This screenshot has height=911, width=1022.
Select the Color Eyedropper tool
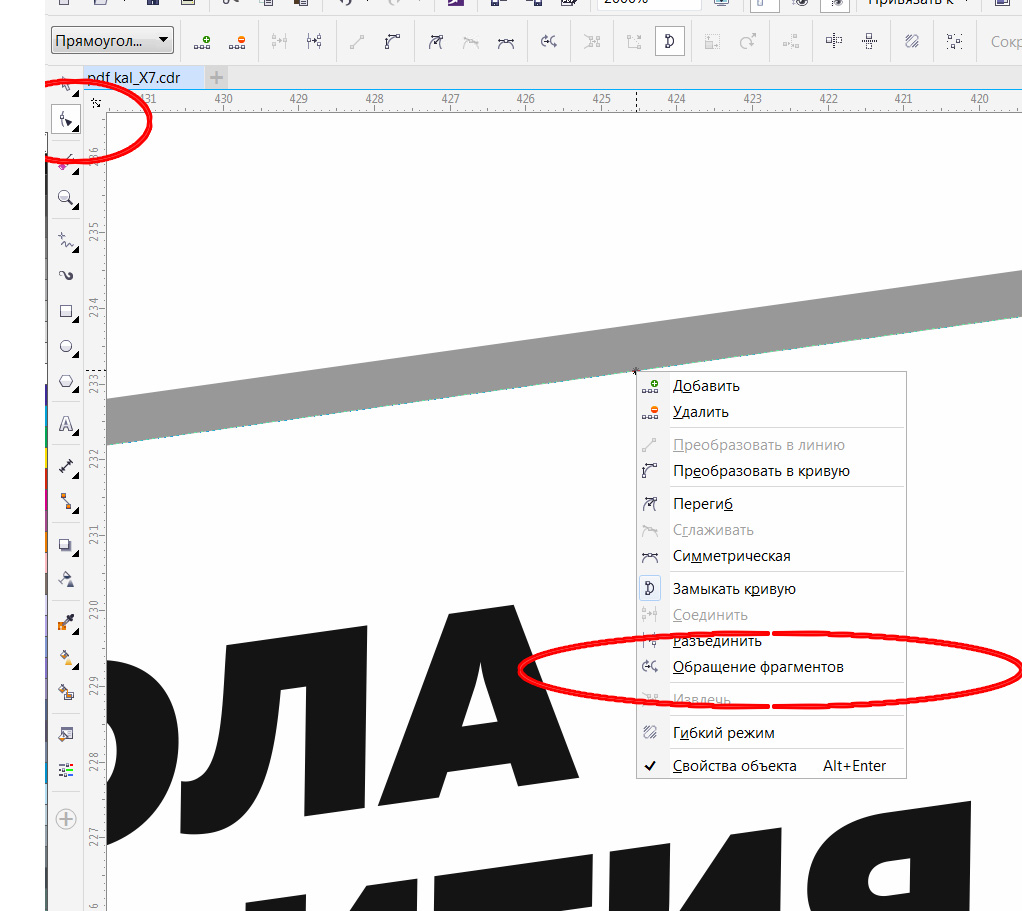66,622
